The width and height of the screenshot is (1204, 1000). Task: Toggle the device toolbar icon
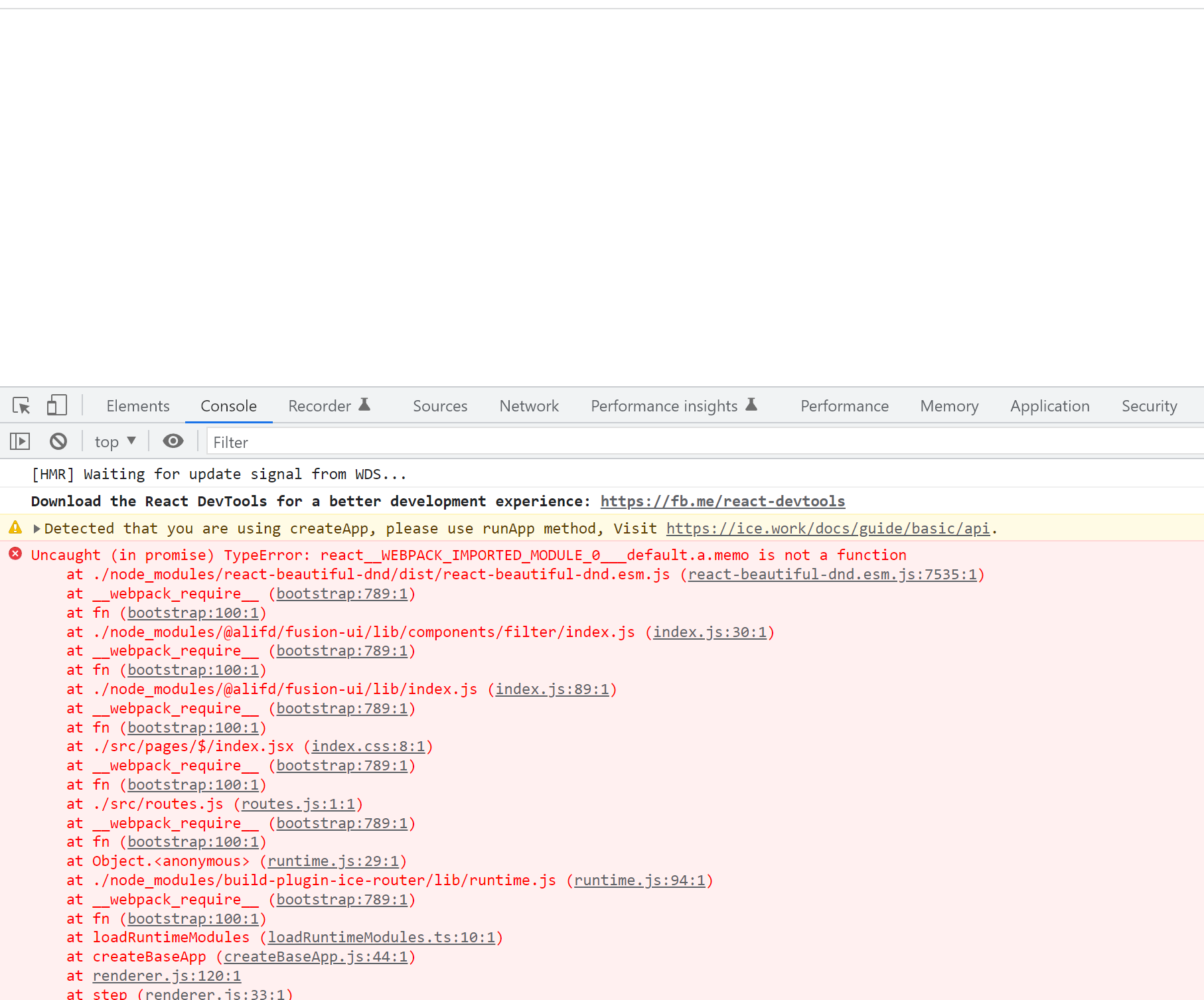(57, 405)
